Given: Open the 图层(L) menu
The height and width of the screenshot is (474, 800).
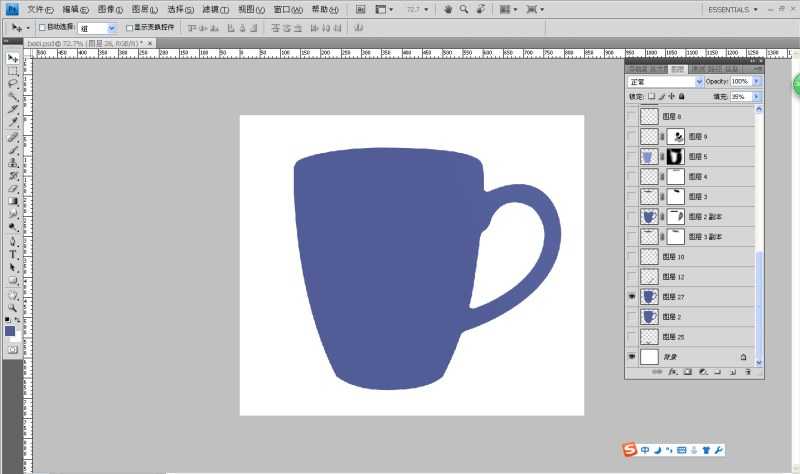Looking at the screenshot, I should coord(145,9).
